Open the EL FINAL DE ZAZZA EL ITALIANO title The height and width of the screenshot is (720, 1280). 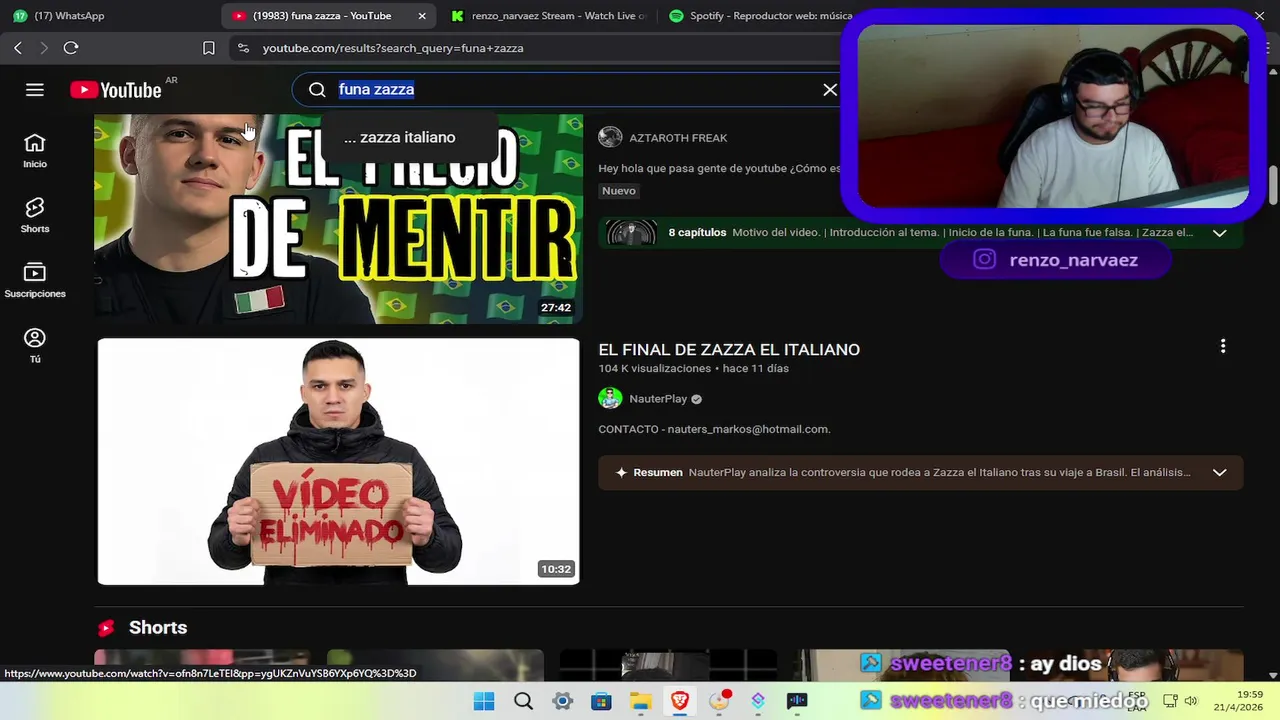[729, 349]
